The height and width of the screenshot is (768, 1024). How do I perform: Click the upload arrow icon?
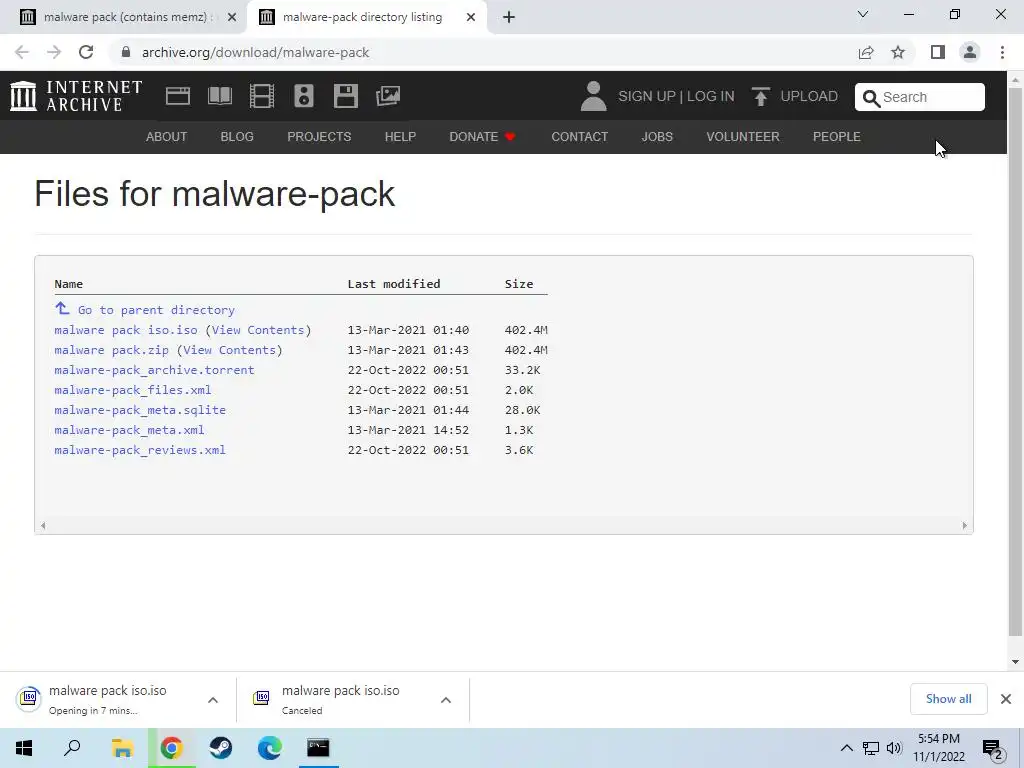click(760, 97)
